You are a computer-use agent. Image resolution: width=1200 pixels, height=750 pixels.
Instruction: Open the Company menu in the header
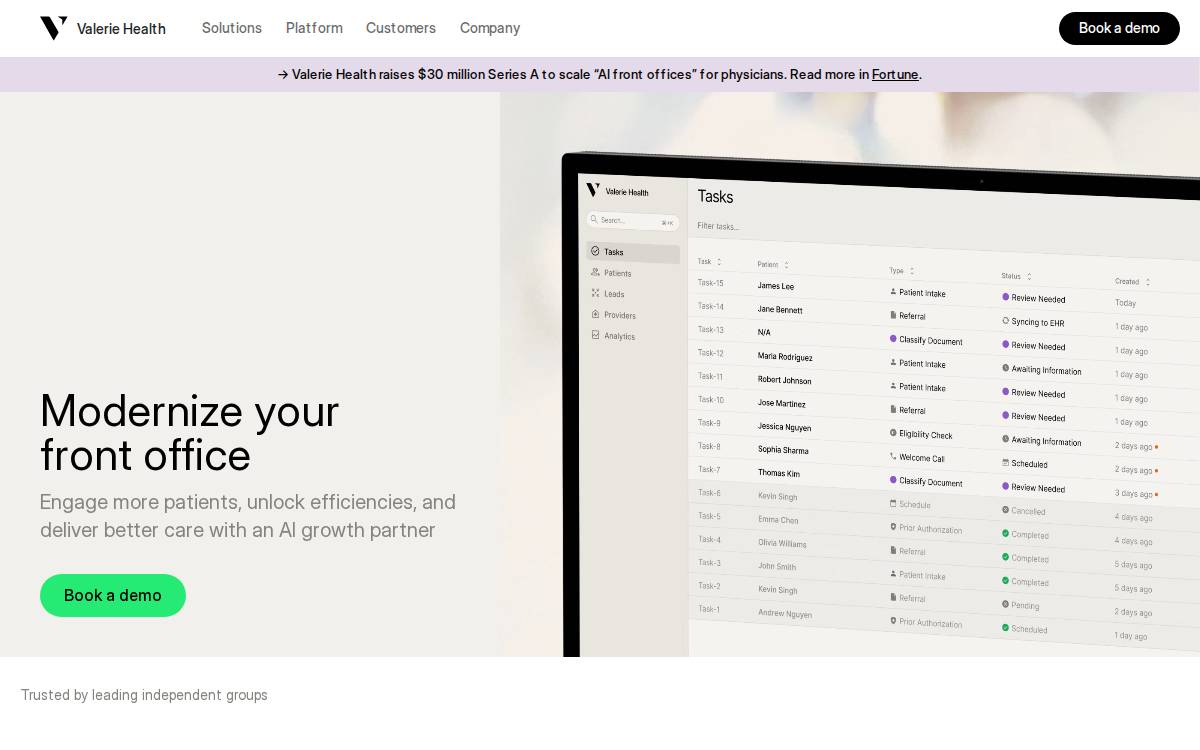tap(490, 28)
